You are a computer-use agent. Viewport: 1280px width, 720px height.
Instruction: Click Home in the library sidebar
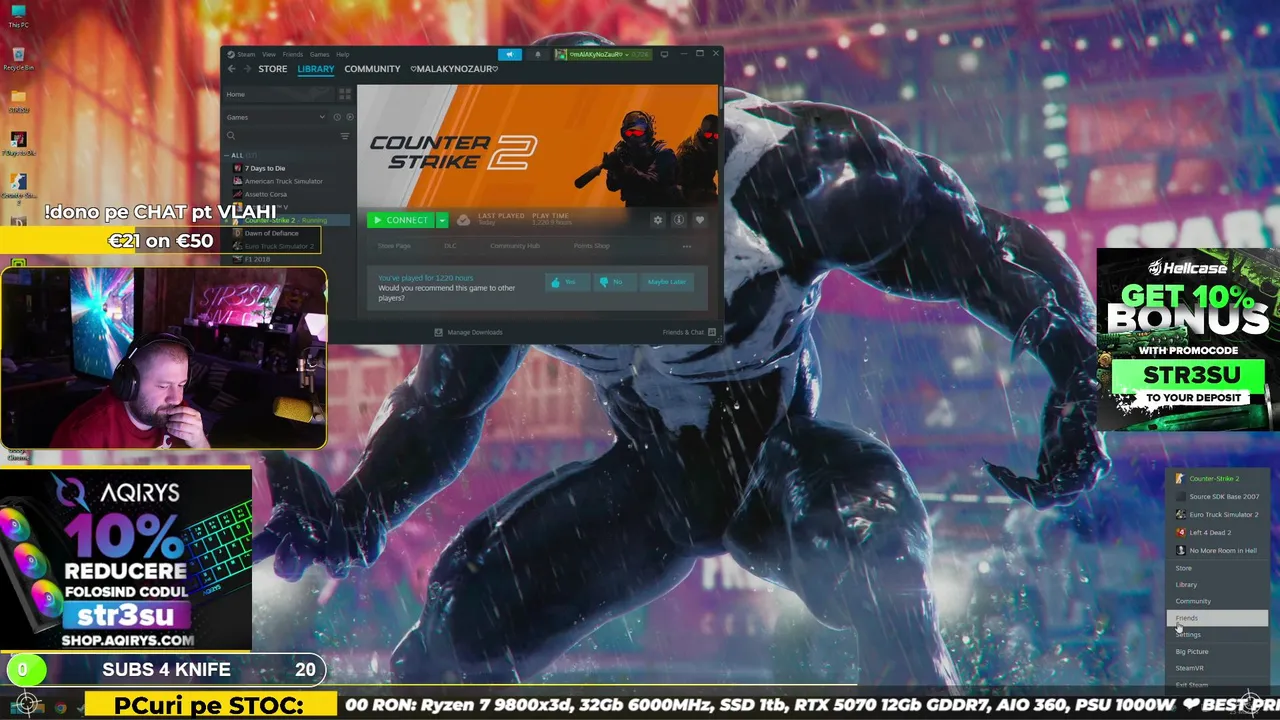(x=277, y=94)
